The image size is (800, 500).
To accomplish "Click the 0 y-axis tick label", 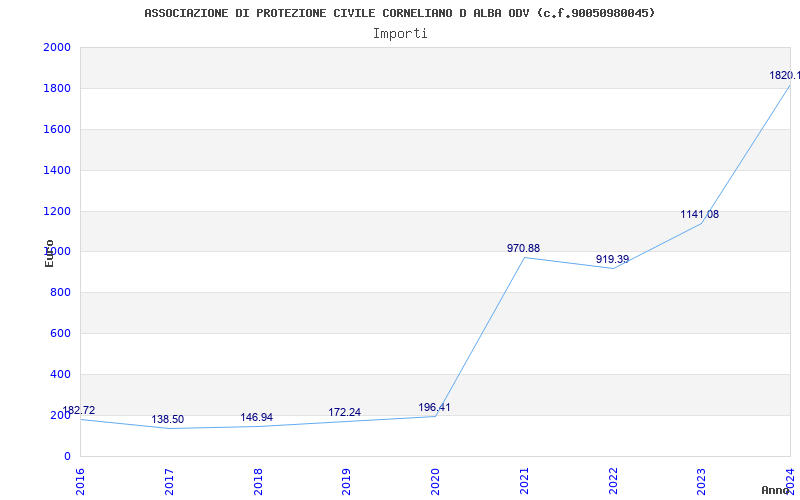I will (x=67, y=456).
